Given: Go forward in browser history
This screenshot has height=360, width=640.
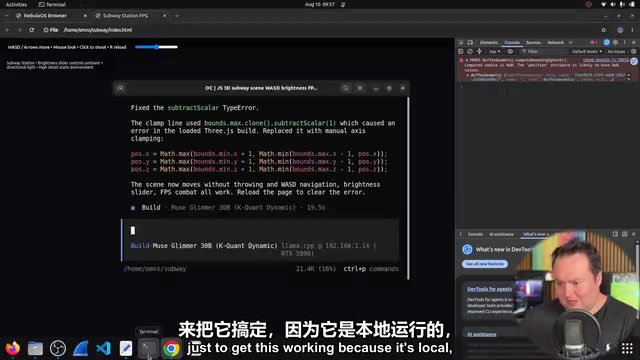Looking at the screenshot, I should (x=19, y=30).
